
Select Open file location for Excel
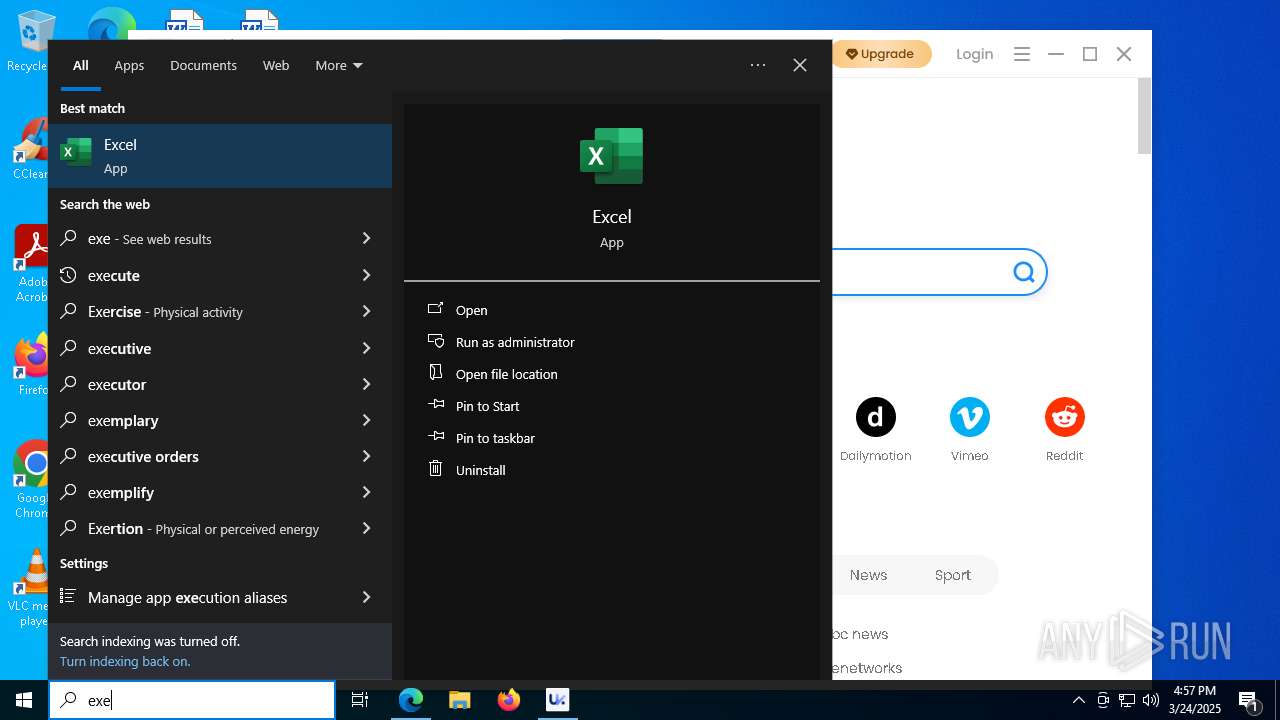506,374
